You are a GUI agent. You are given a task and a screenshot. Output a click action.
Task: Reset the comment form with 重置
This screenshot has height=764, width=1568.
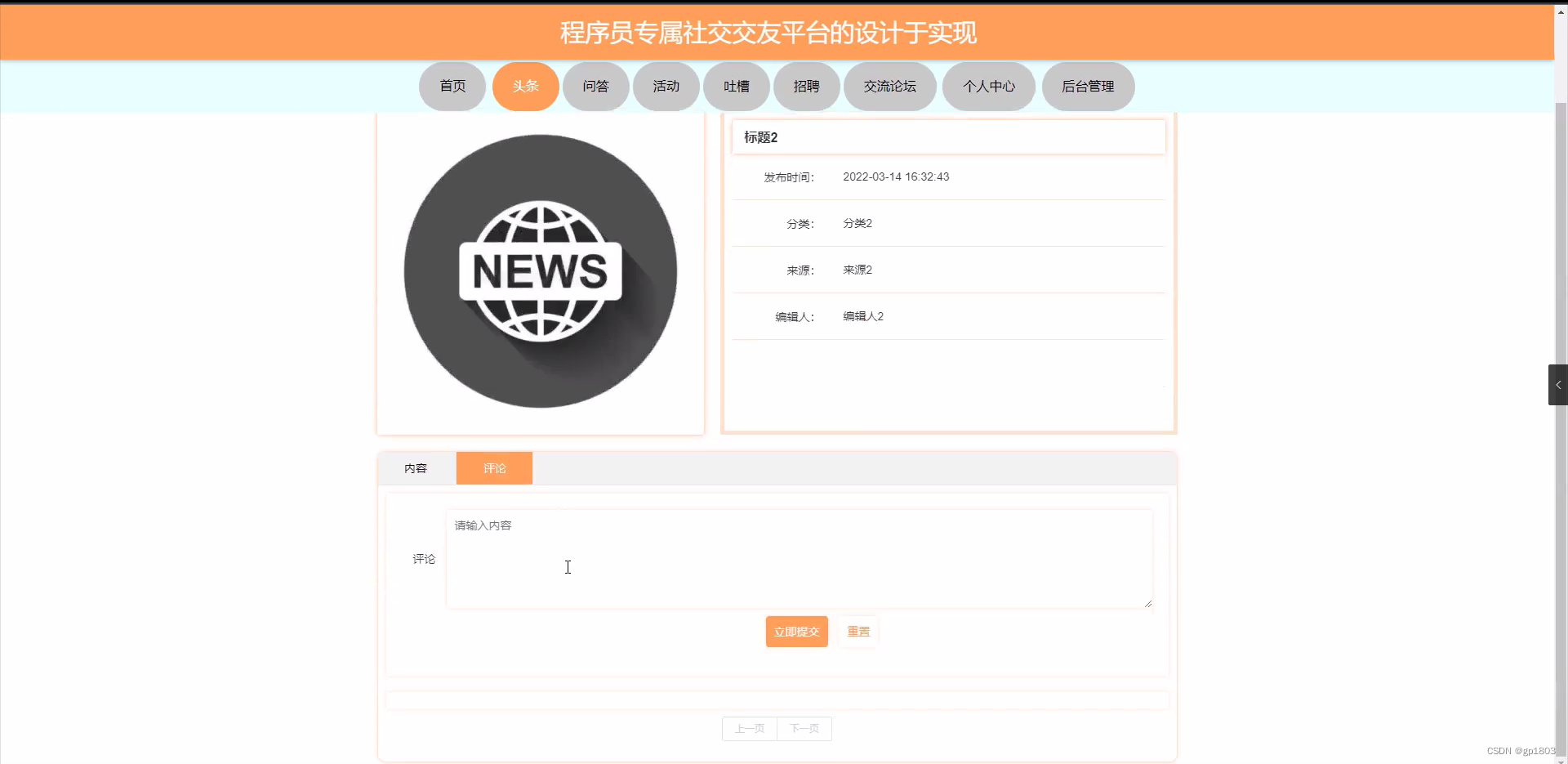(857, 631)
